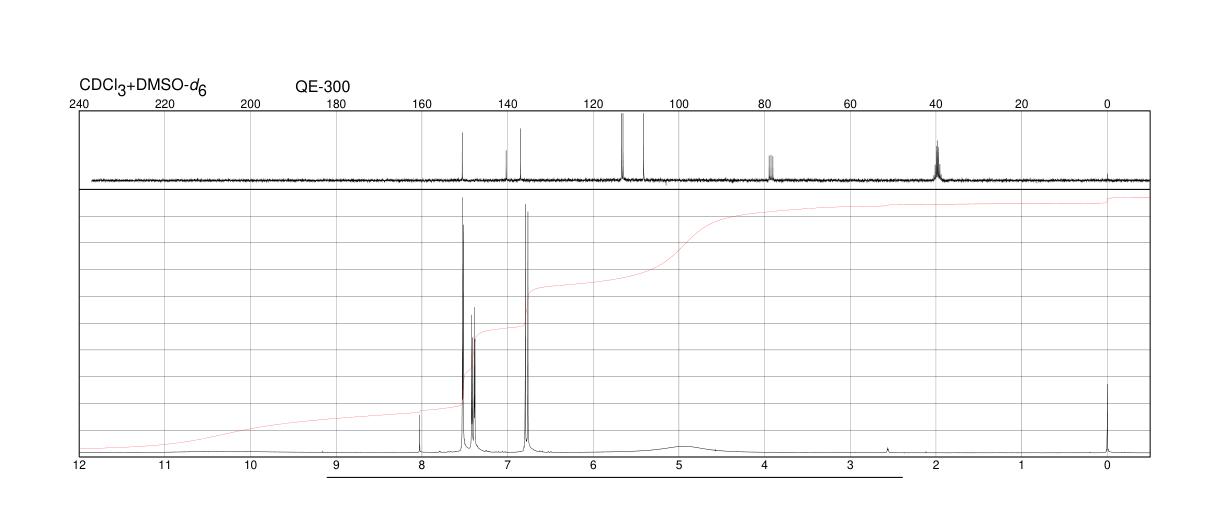Pick the proton multiplet near 7.4 ppm
1224x528 pixels.
pyautogui.click(x=473, y=380)
